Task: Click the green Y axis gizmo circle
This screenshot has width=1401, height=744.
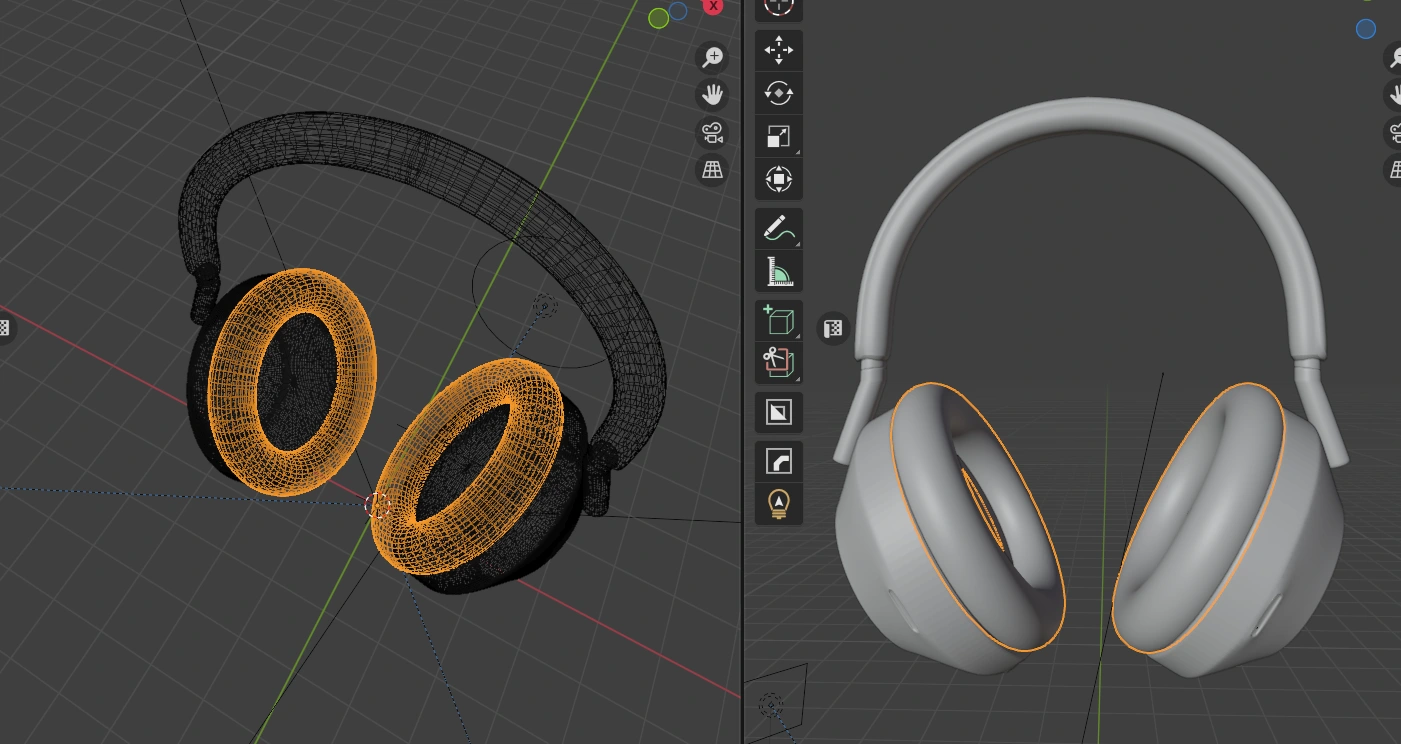Action: coord(658,18)
